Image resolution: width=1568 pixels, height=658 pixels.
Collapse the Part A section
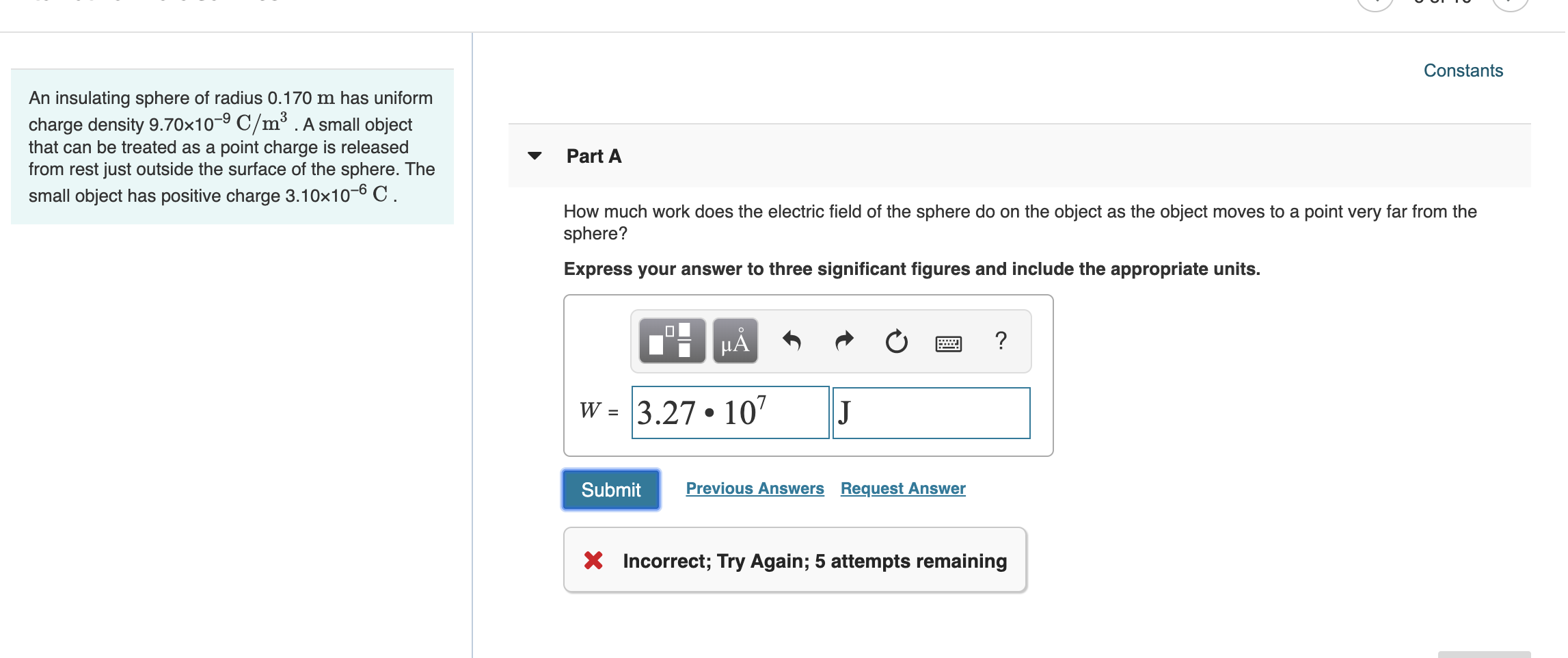[535, 156]
